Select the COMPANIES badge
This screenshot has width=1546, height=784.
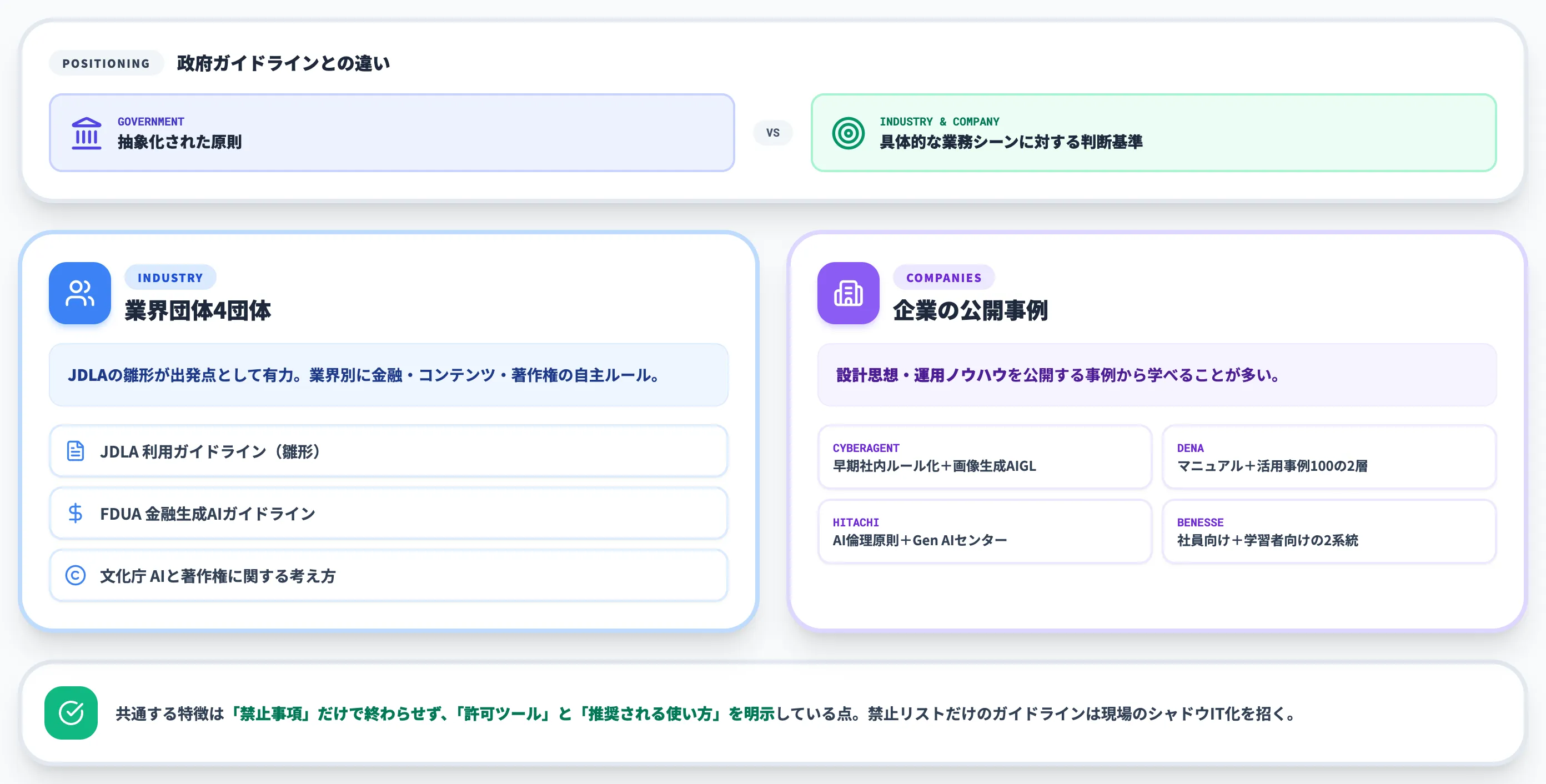click(x=944, y=277)
